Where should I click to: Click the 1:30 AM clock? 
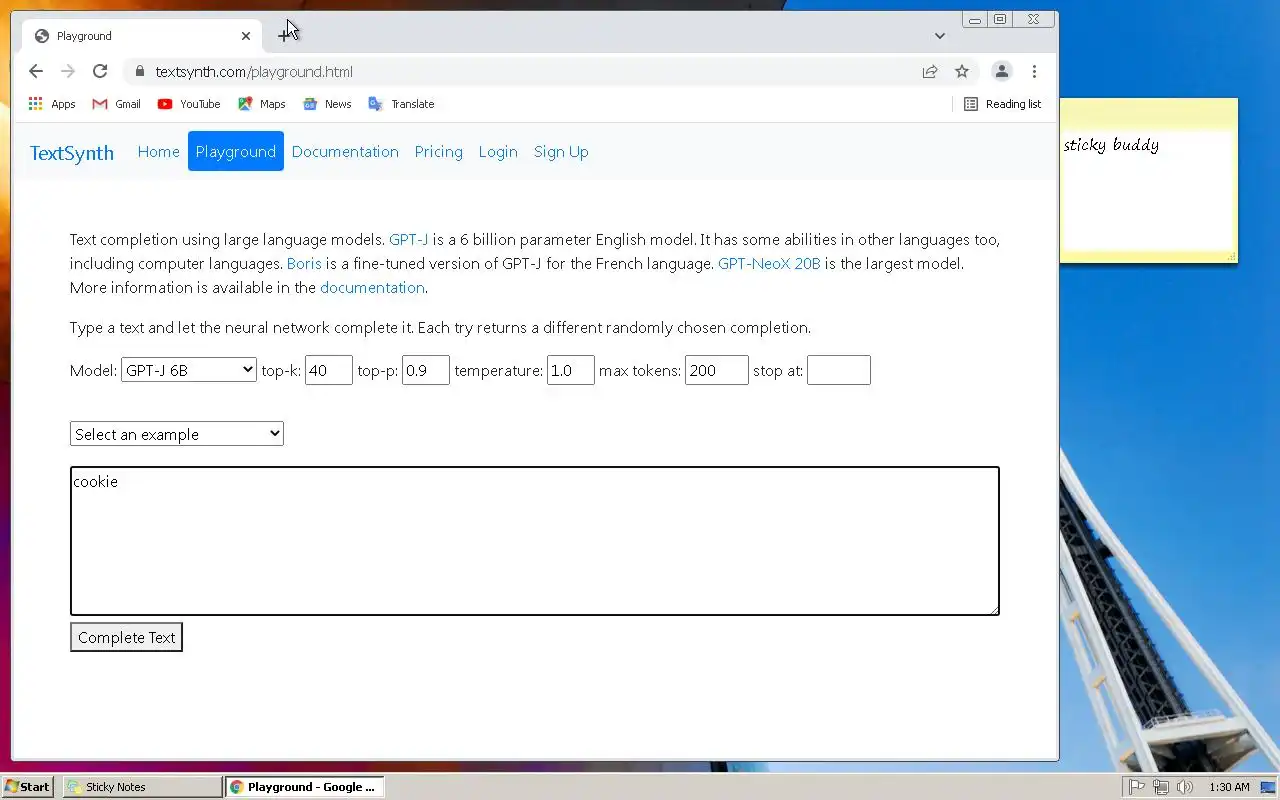(1229, 787)
